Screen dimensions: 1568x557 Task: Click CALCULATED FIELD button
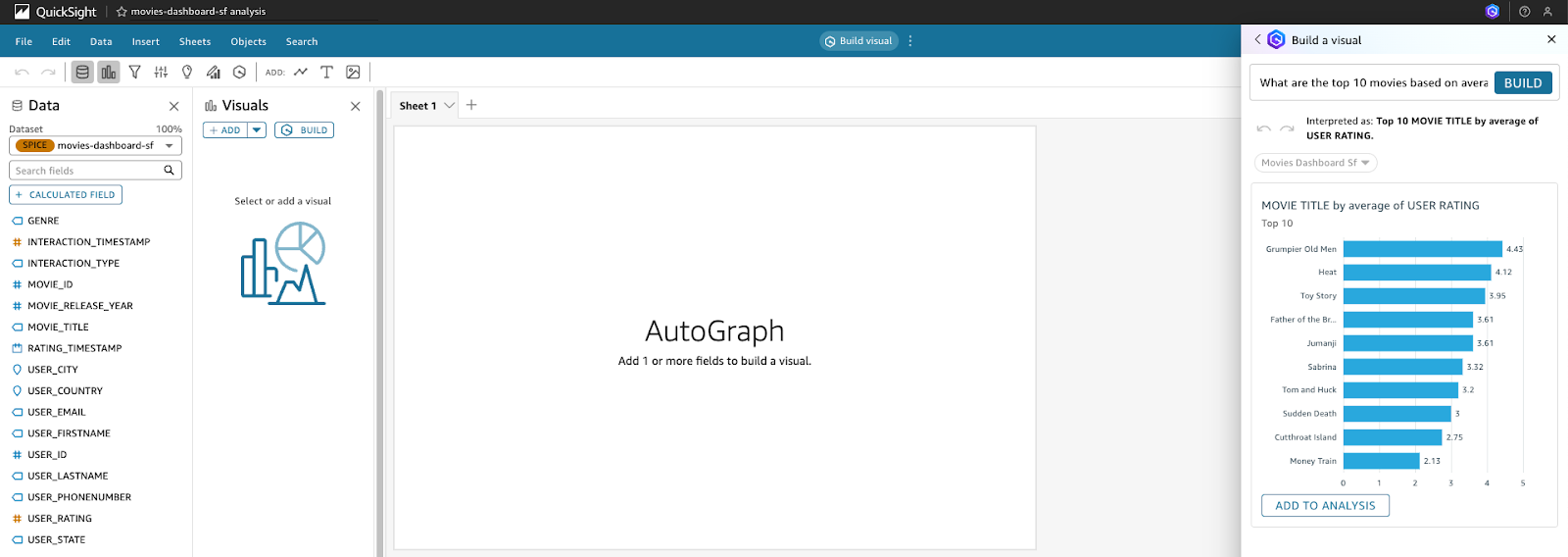(x=66, y=195)
